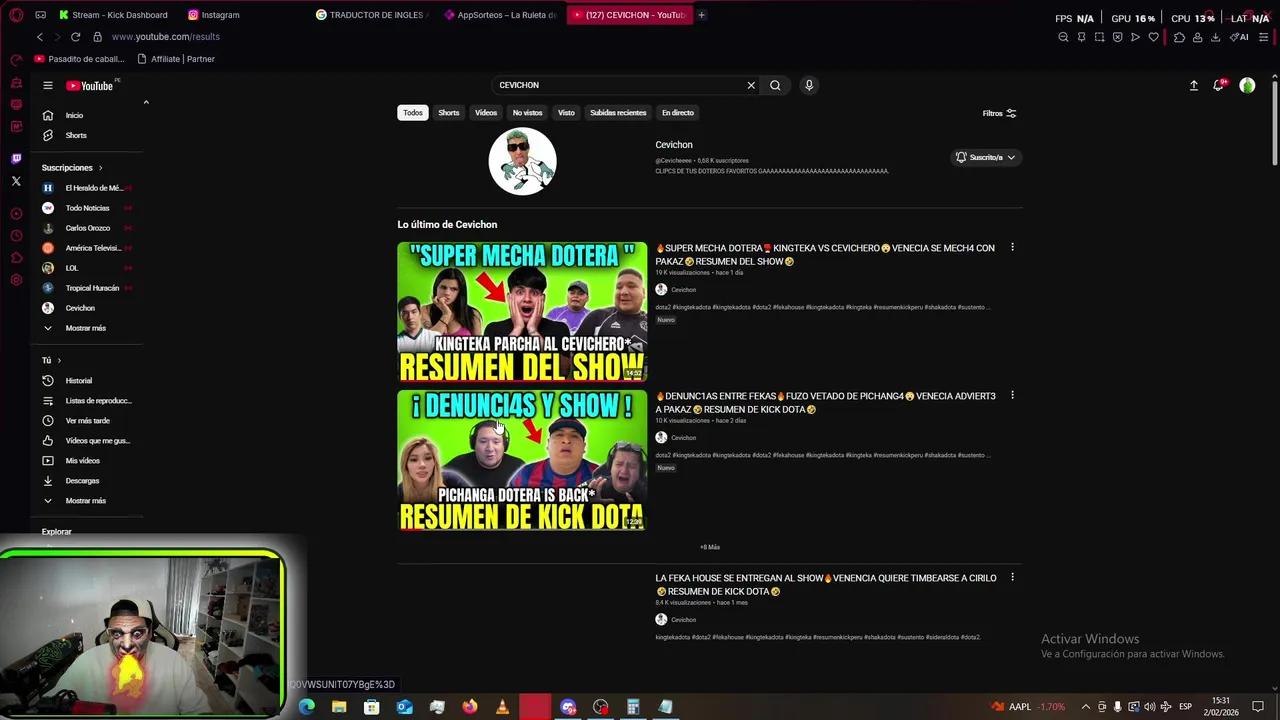Reload the page
This screenshot has height=720, width=1280.
[x=75, y=37]
